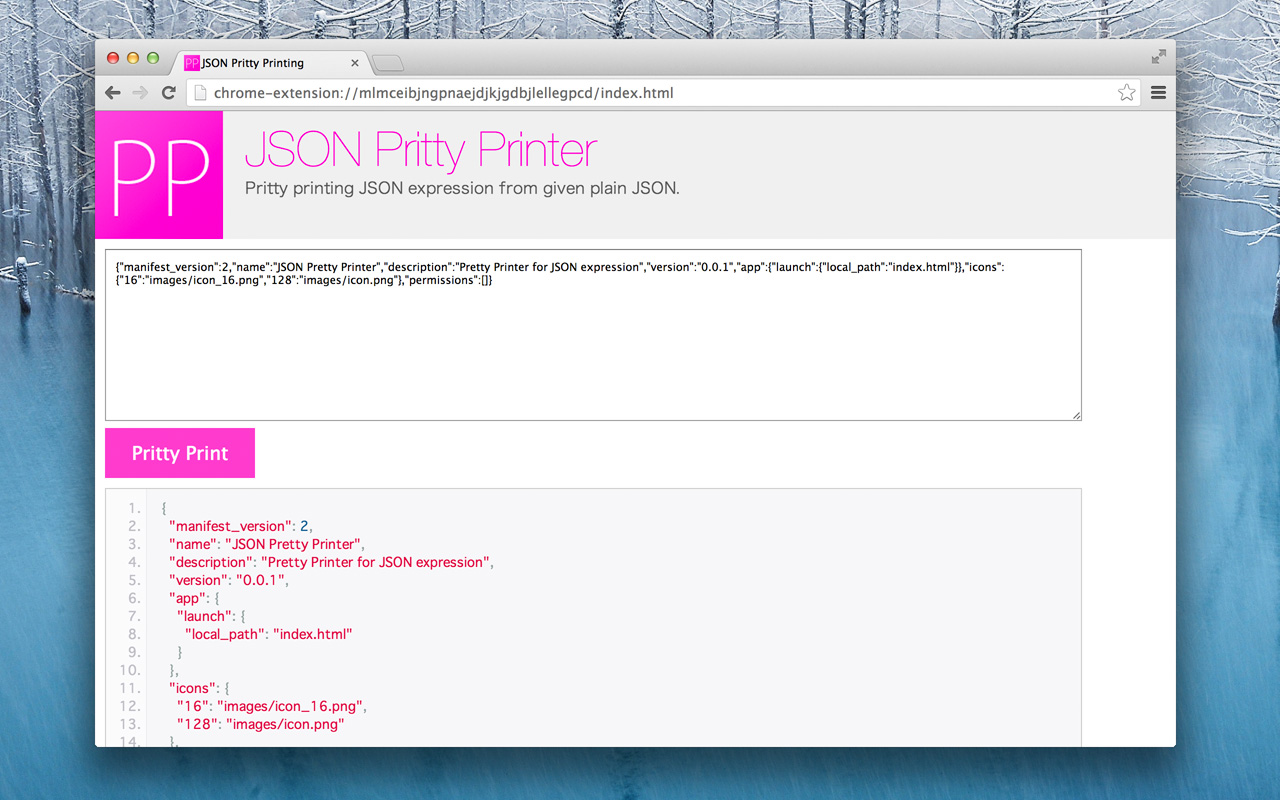Click the page reload icon
This screenshot has width=1280, height=800.
pos(167,92)
